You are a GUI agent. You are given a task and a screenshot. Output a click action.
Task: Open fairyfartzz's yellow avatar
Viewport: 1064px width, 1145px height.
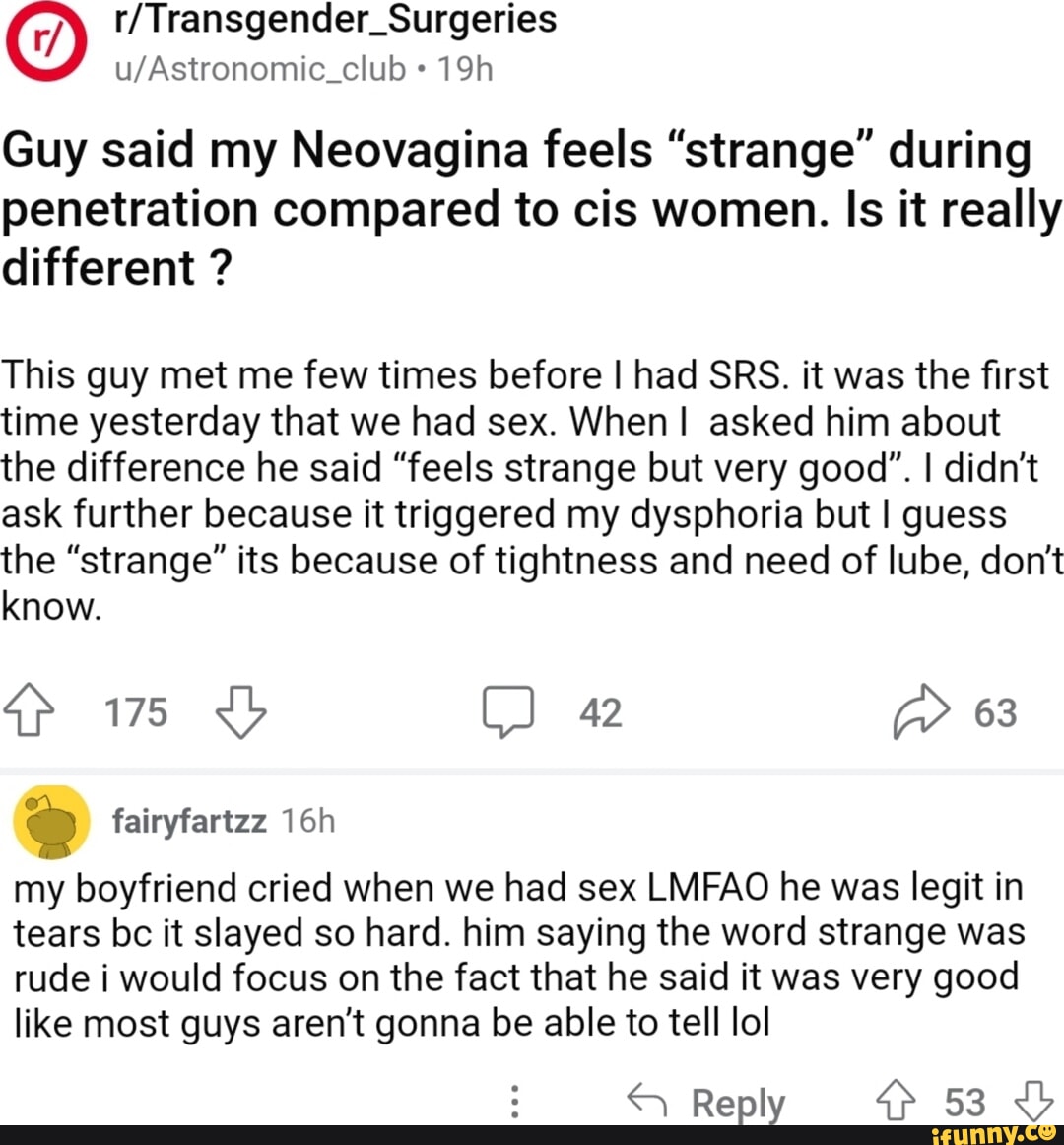point(51,822)
